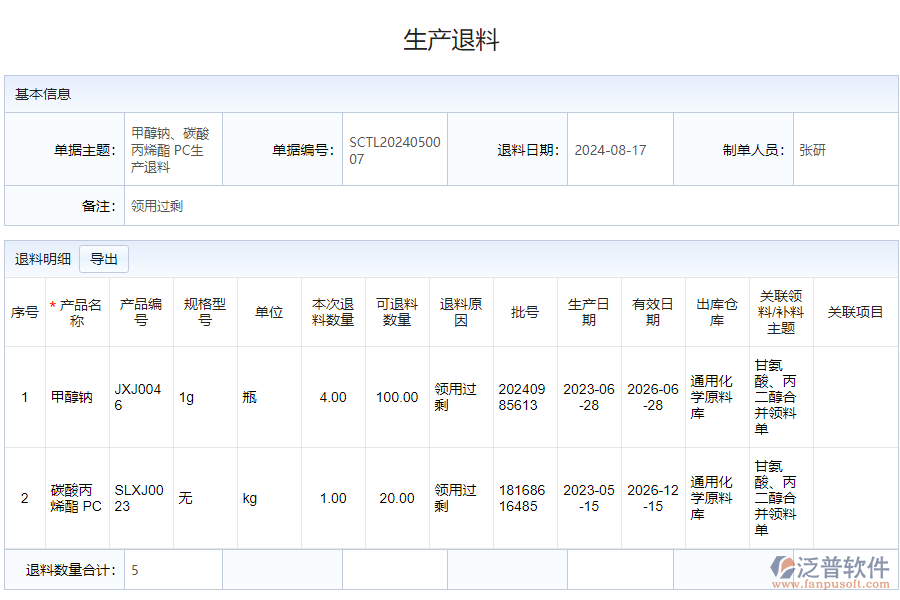This screenshot has width=900, height=600.
Task: Click the 产品名称 column header
Action: [x=78, y=312]
